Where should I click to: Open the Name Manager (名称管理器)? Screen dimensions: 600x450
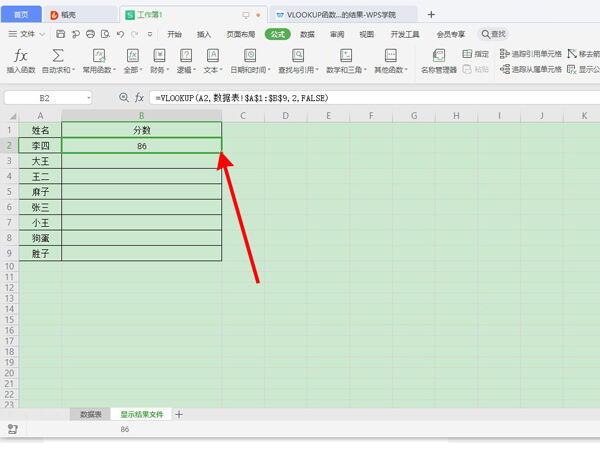[439, 60]
